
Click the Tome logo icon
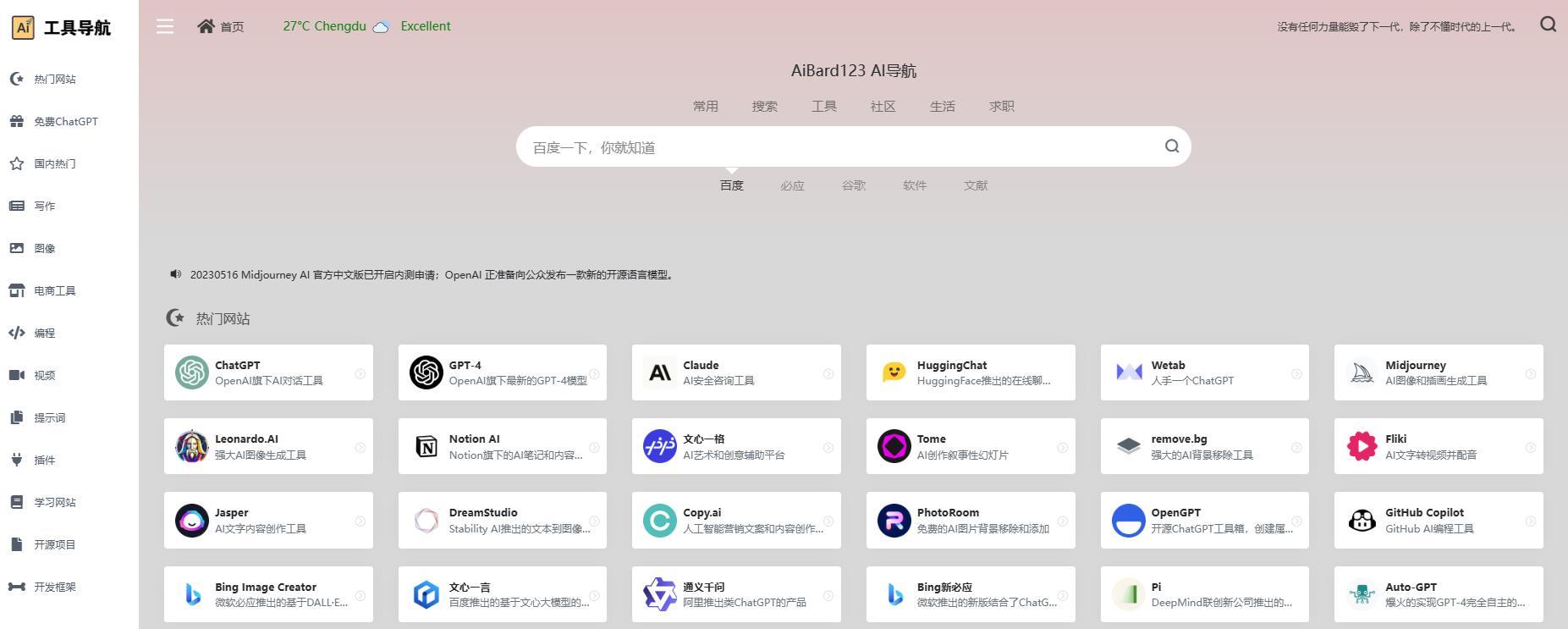coord(894,446)
